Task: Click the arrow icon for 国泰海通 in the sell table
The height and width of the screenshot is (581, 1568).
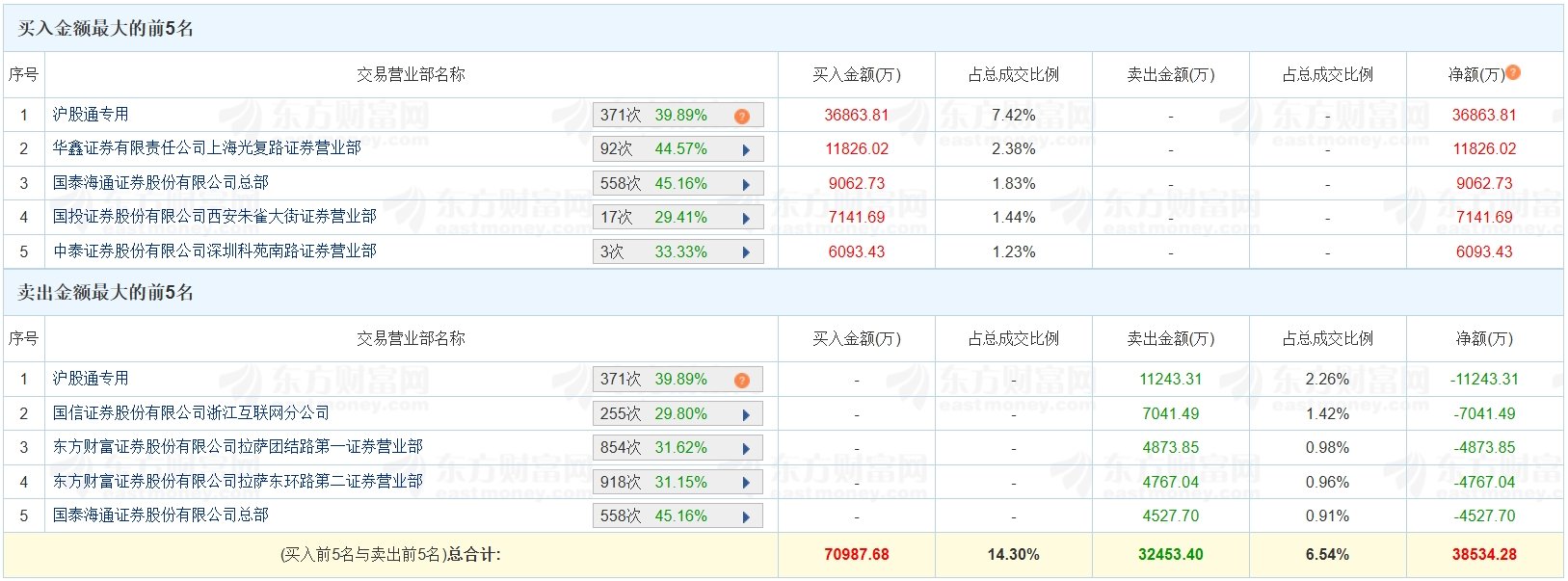Action: (x=746, y=516)
